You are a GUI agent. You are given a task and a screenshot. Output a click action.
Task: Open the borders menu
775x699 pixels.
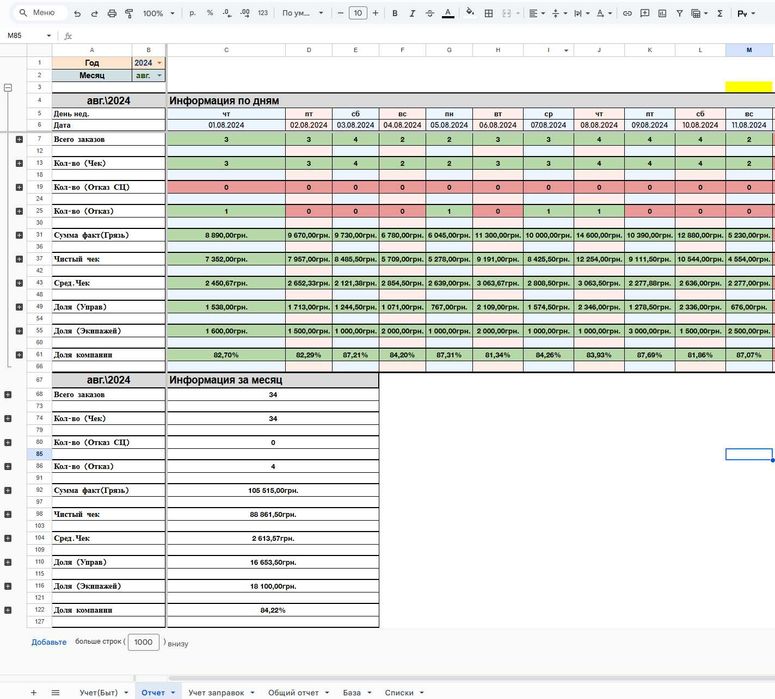click(x=488, y=13)
